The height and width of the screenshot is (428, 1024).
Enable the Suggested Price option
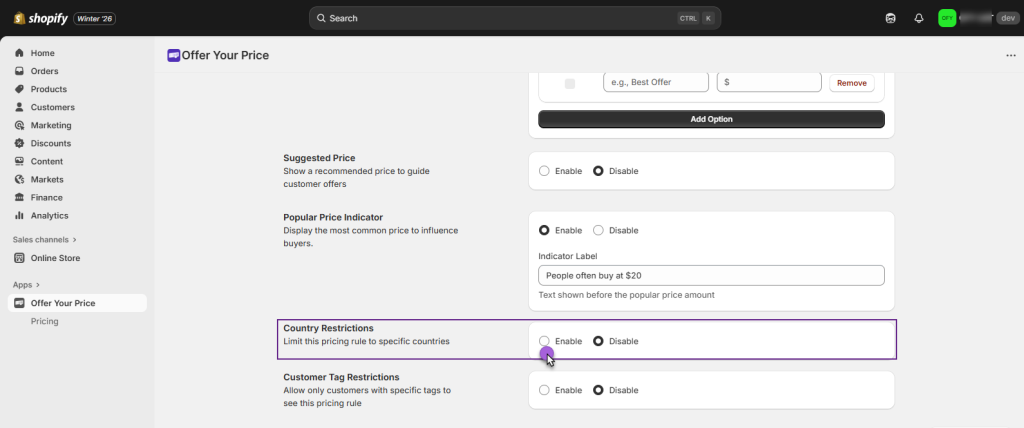544,171
